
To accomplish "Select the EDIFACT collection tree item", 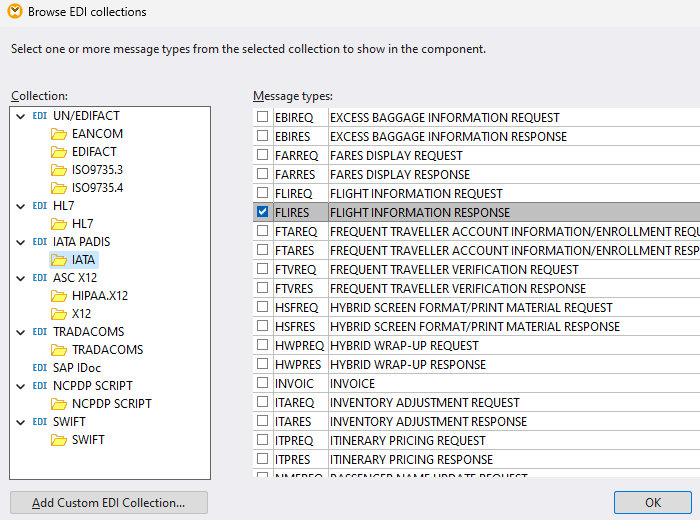I will pyautogui.click(x=93, y=152).
